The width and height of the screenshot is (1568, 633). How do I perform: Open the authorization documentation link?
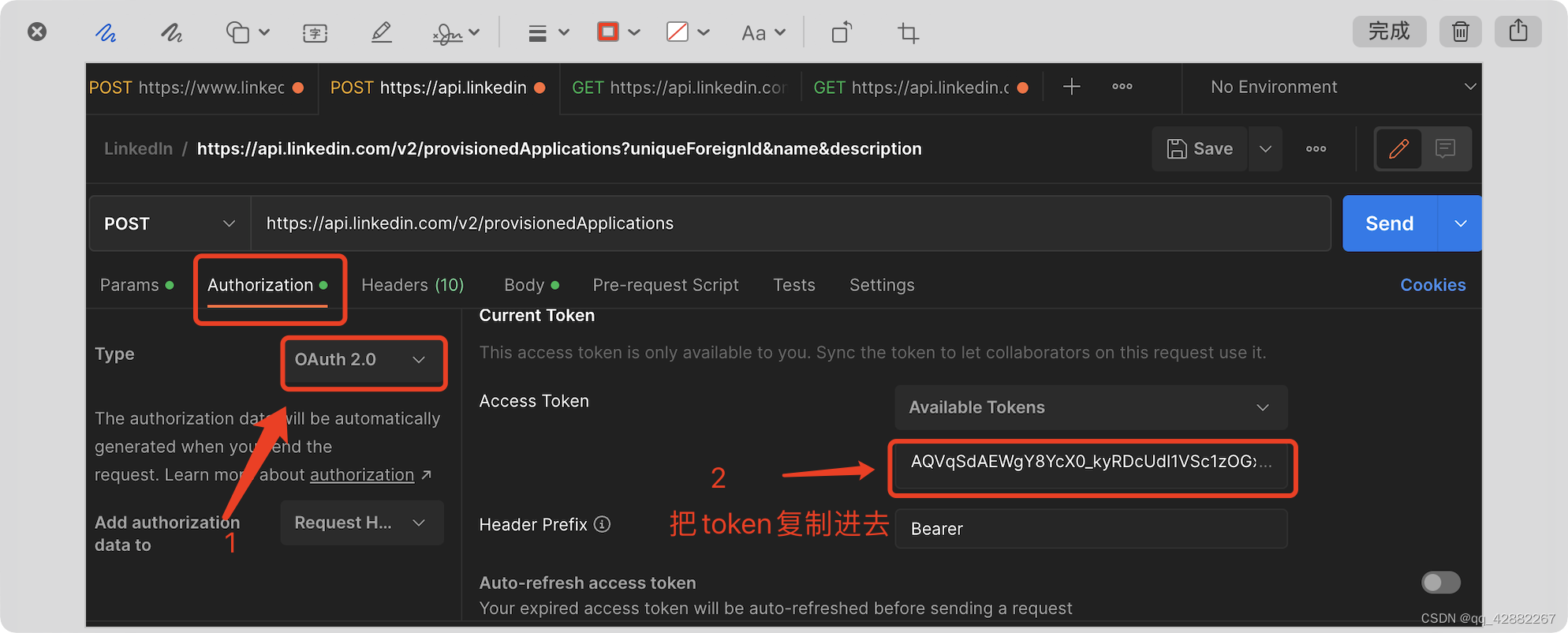point(362,474)
